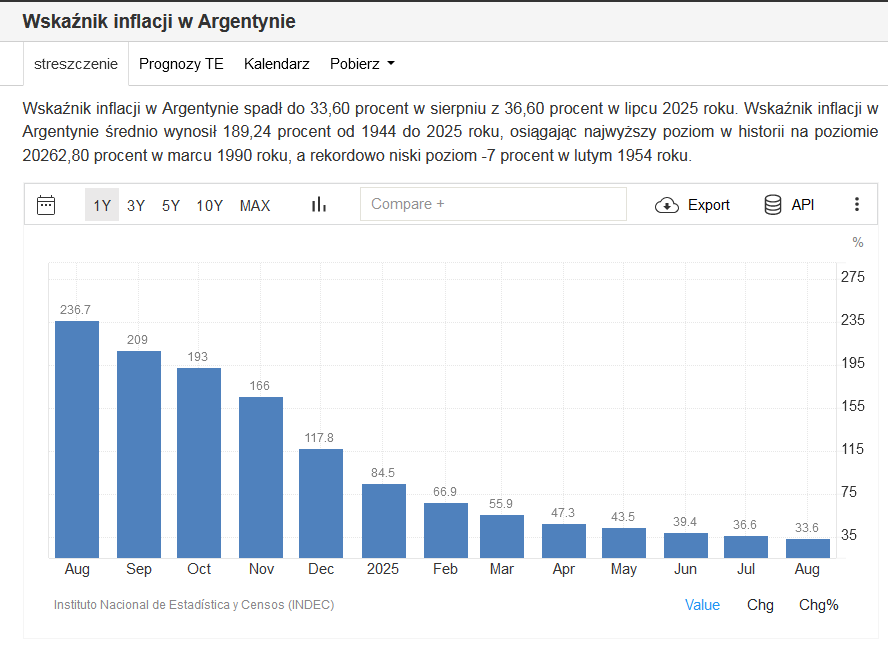Display the MAX historical range

(x=255, y=205)
